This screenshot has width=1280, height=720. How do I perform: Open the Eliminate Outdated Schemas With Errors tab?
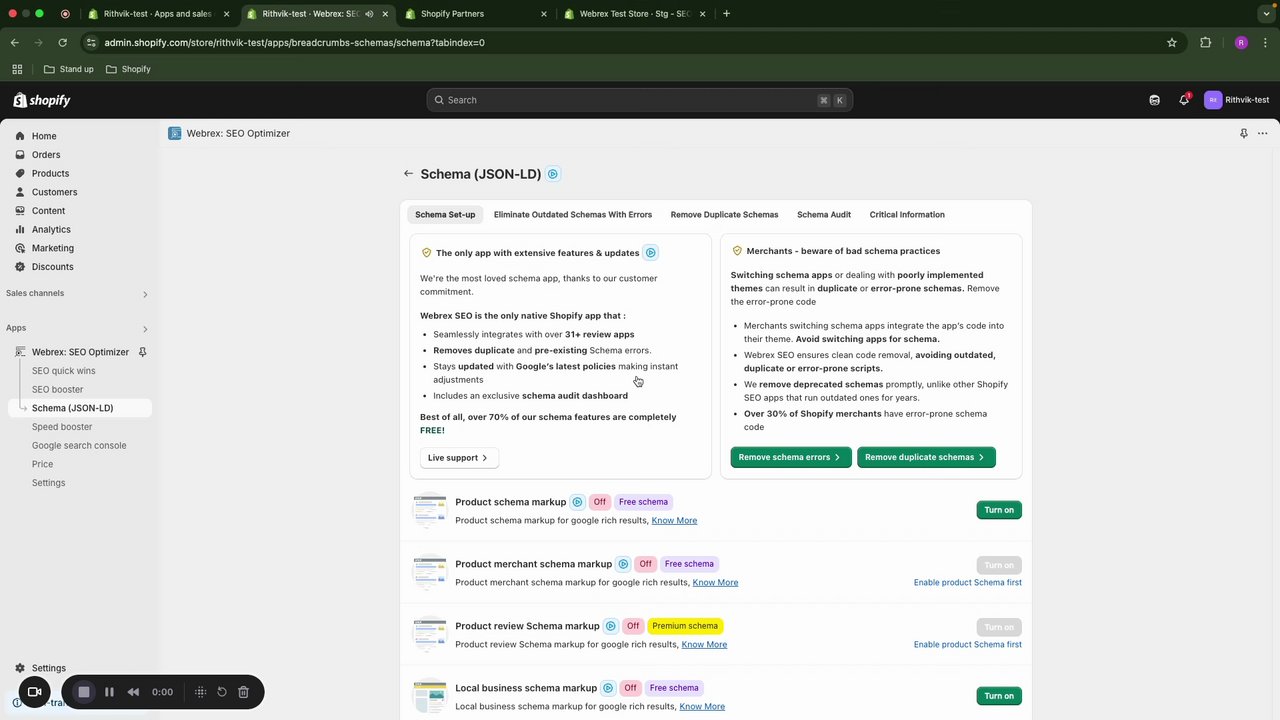pos(572,215)
